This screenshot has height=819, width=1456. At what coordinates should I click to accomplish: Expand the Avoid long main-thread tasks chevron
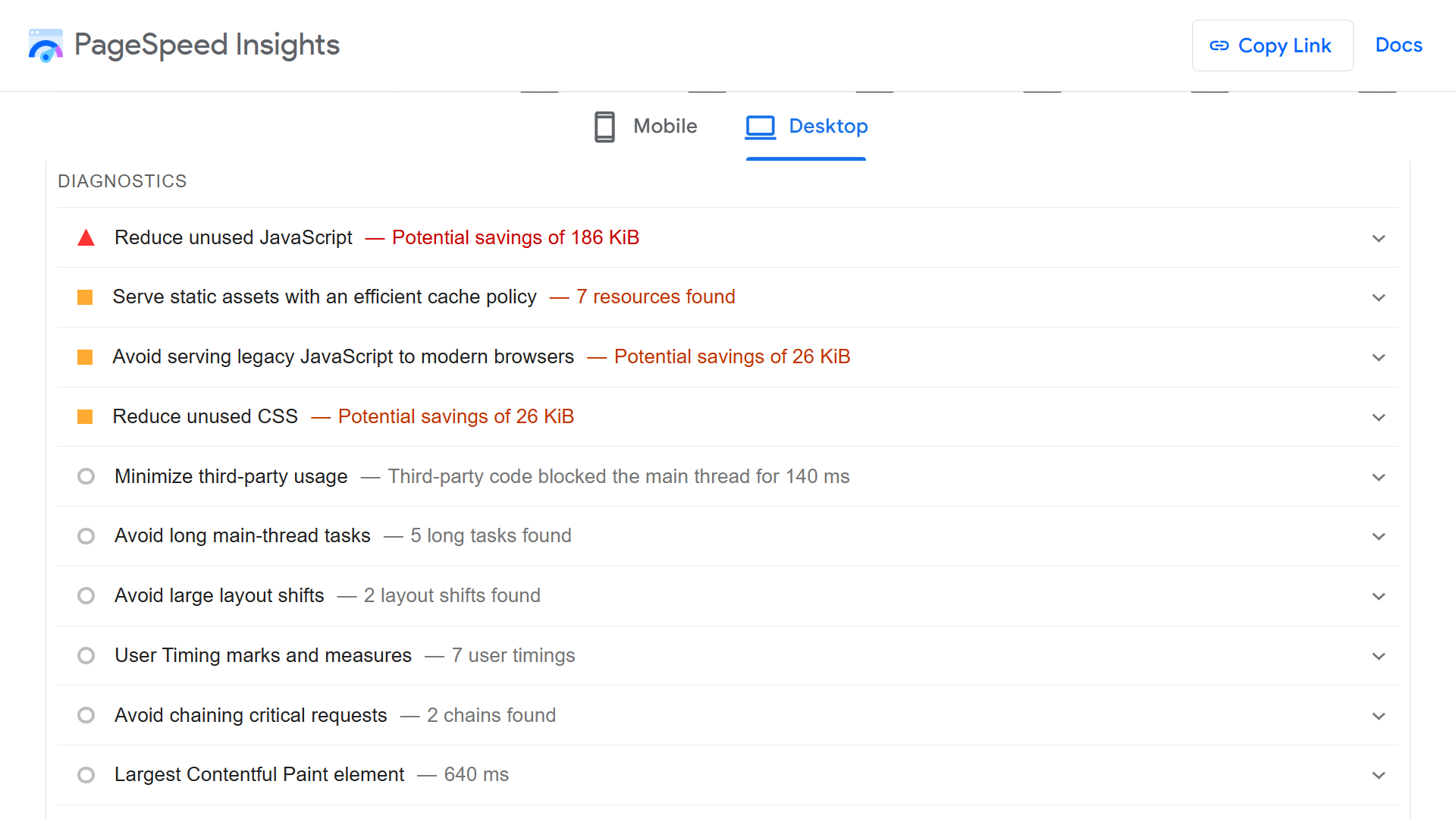click(x=1379, y=536)
